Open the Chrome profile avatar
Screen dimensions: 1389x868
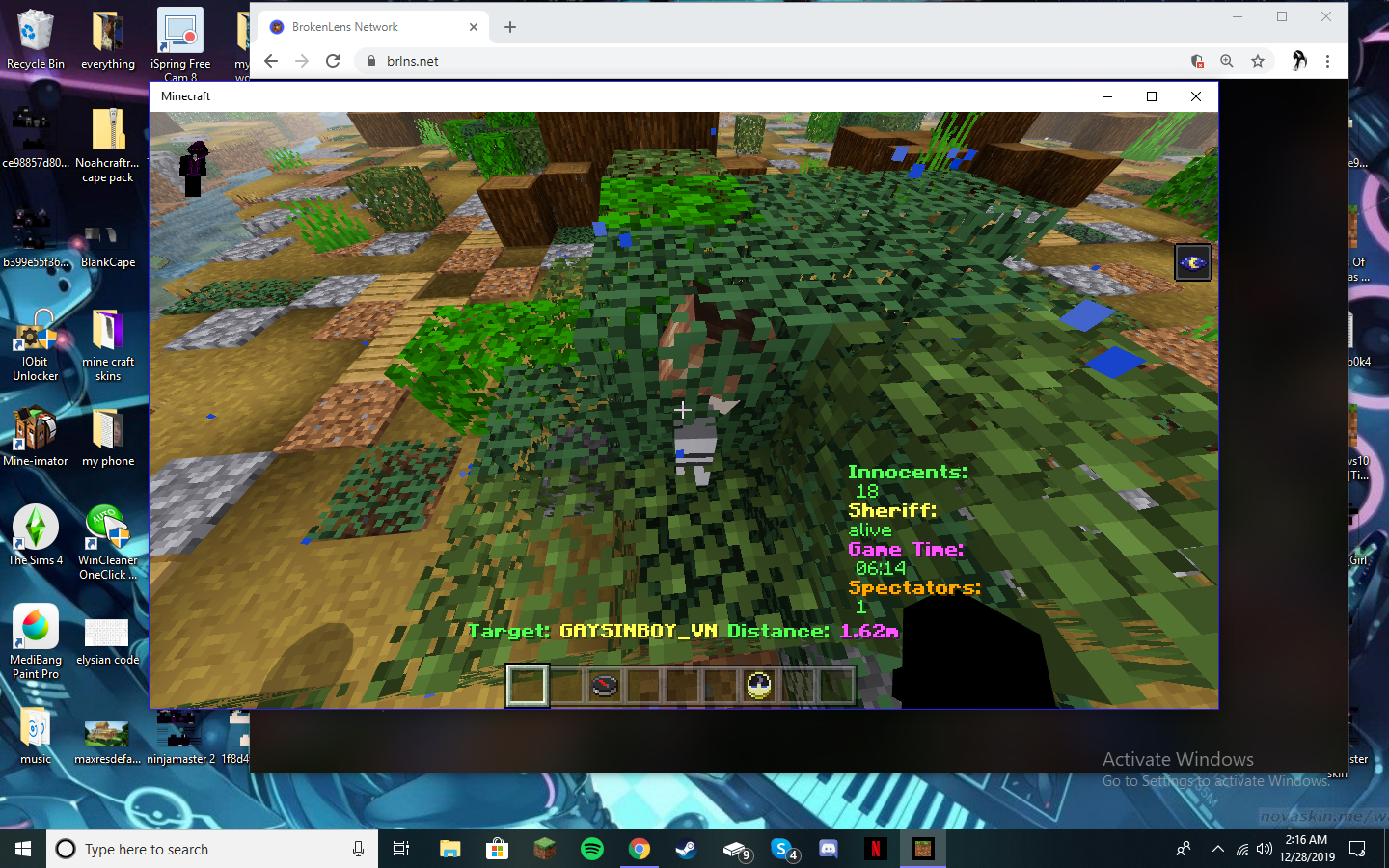[x=1299, y=61]
